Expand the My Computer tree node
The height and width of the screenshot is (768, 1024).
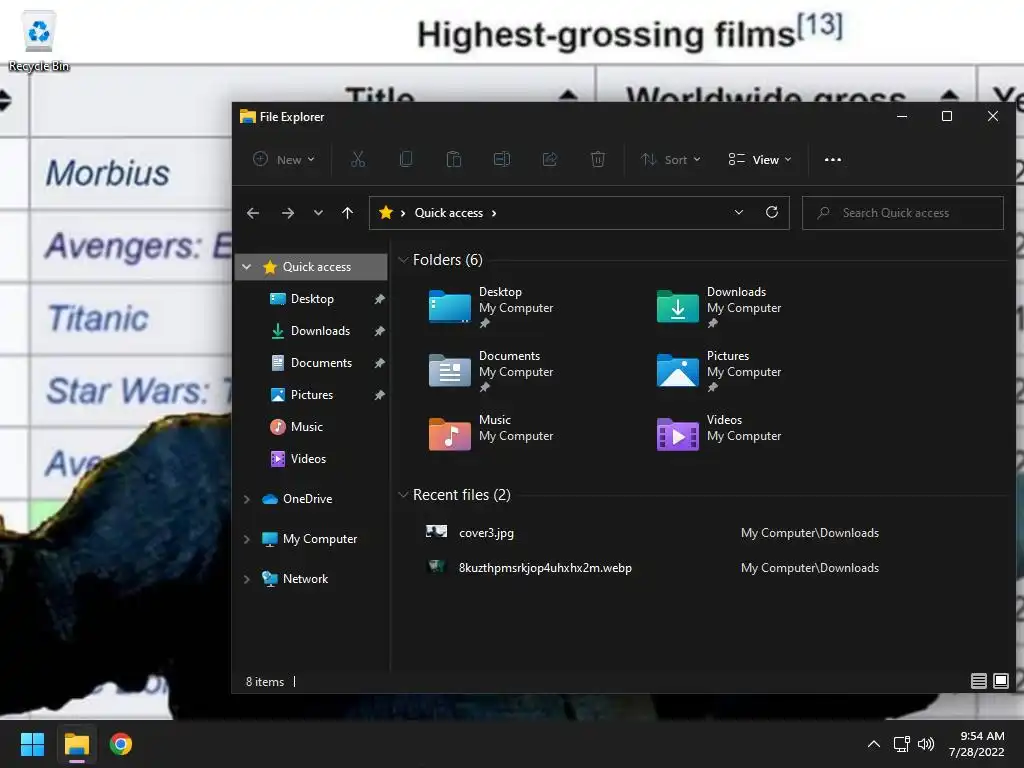click(x=246, y=539)
